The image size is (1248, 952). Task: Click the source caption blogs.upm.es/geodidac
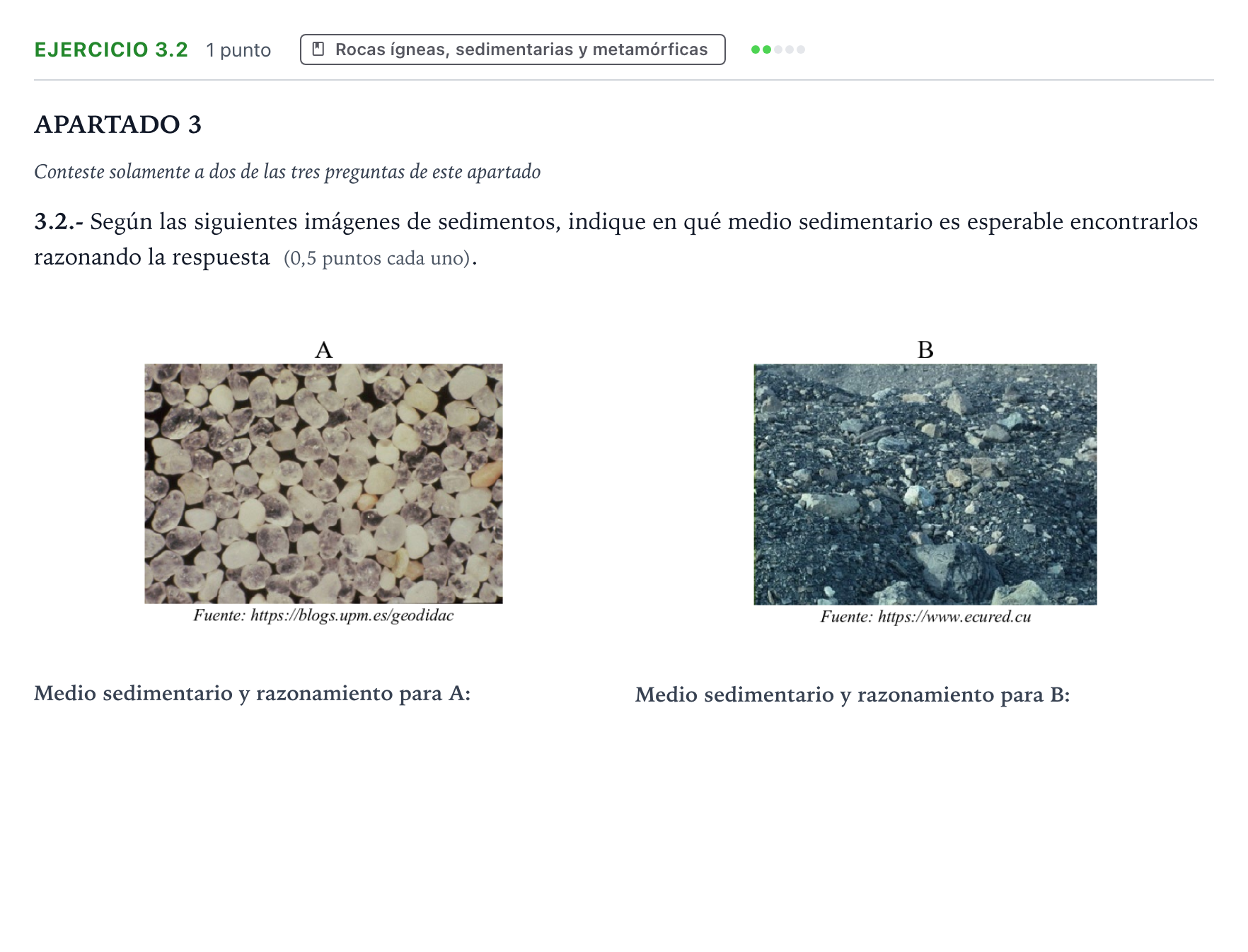tap(323, 615)
